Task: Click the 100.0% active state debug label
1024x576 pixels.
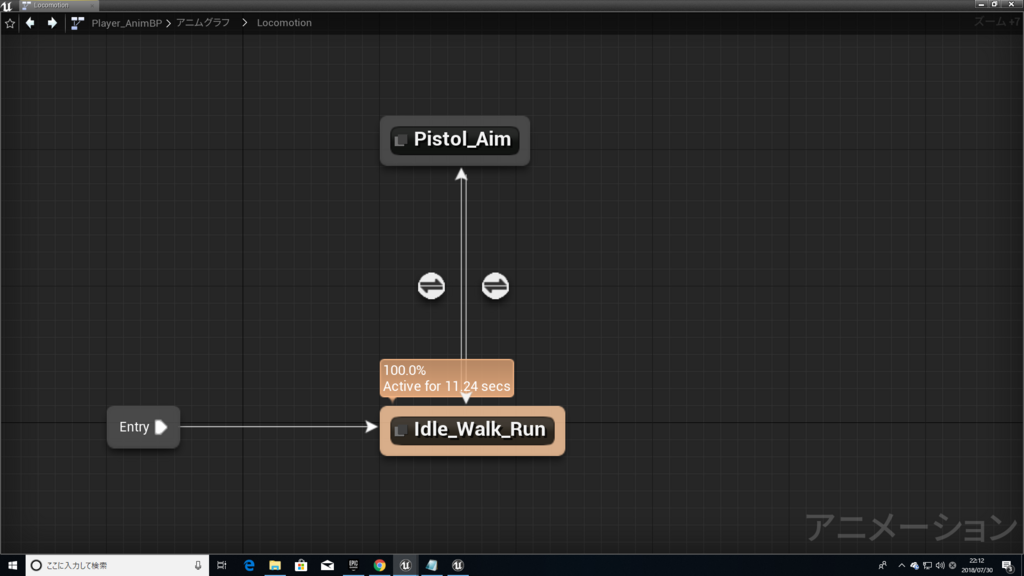Action: coord(447,378)
